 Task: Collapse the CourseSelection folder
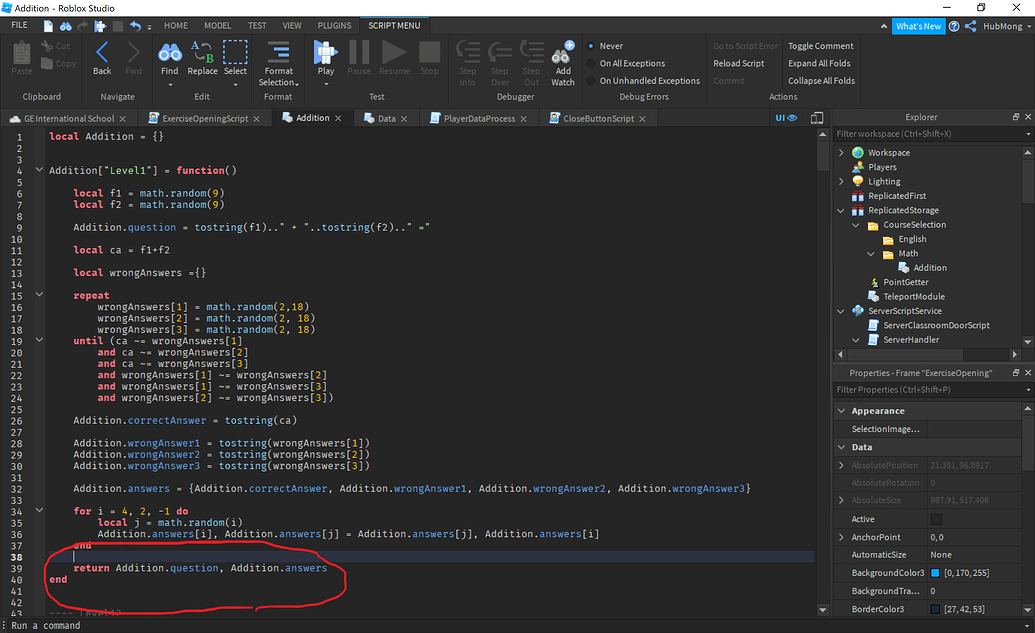point(856,225)
